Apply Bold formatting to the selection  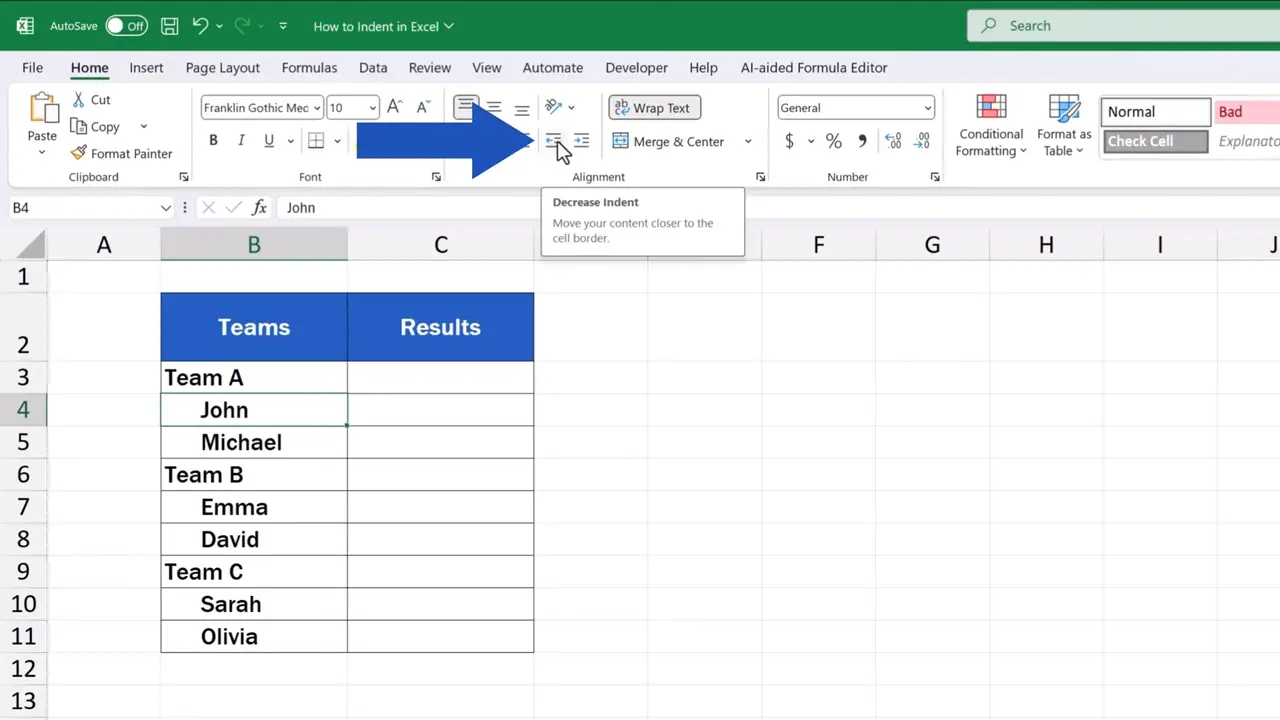tap(213, 140)
